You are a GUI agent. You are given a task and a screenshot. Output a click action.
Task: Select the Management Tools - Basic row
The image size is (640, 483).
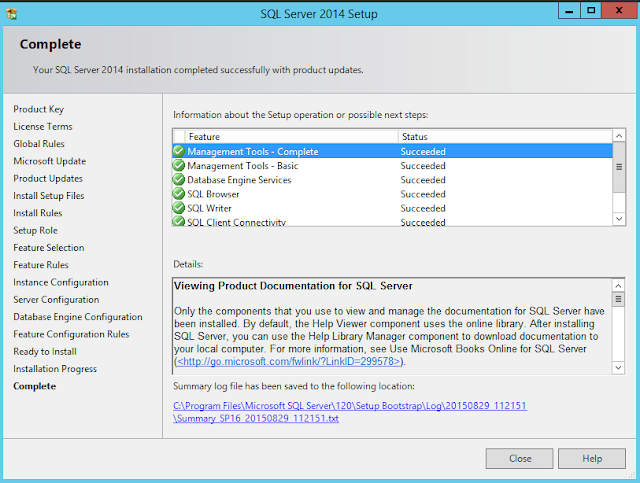click(x=392, y=166)
